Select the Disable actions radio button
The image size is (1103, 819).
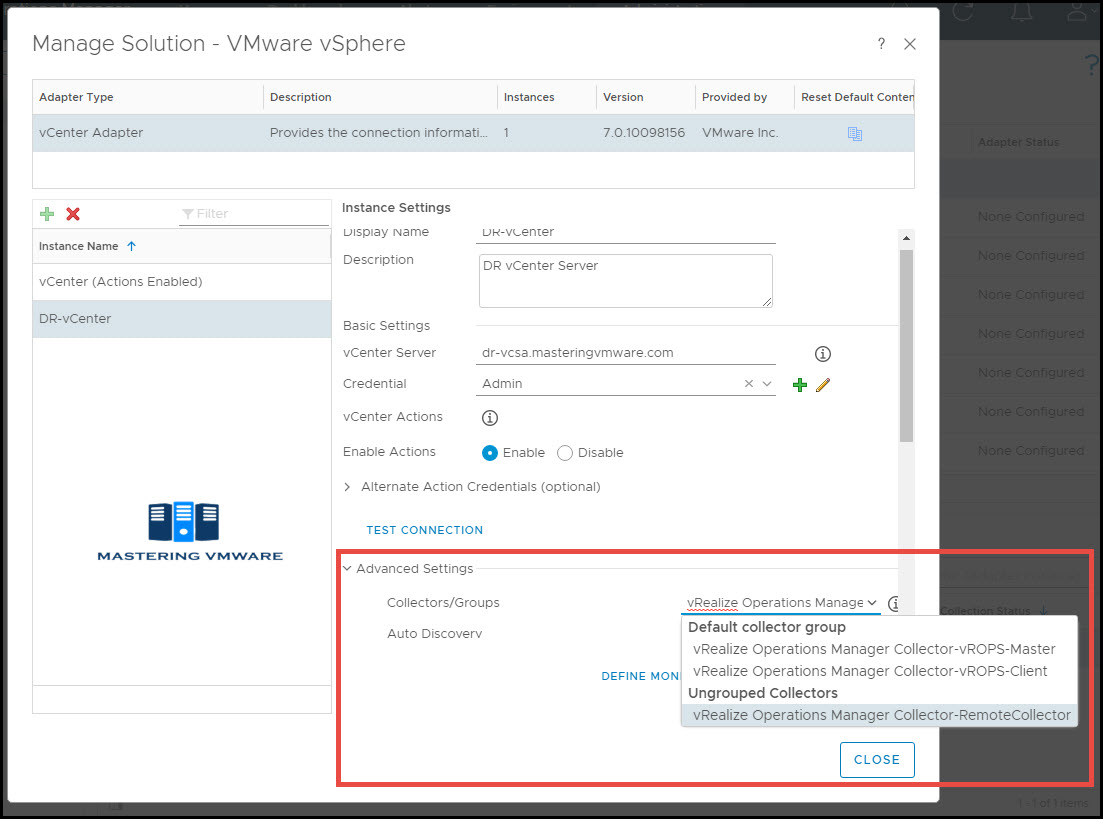[x=564, y=453]
